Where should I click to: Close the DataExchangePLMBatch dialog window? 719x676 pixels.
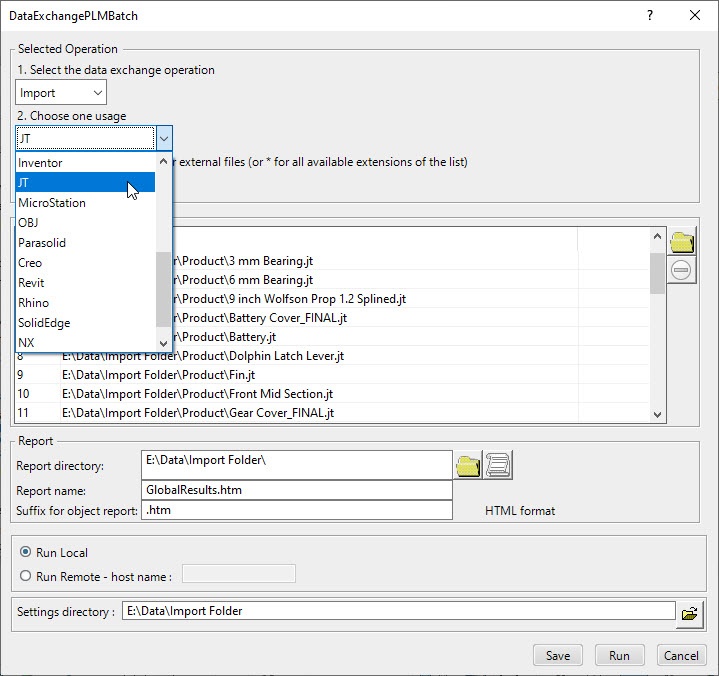coord(695,16)
